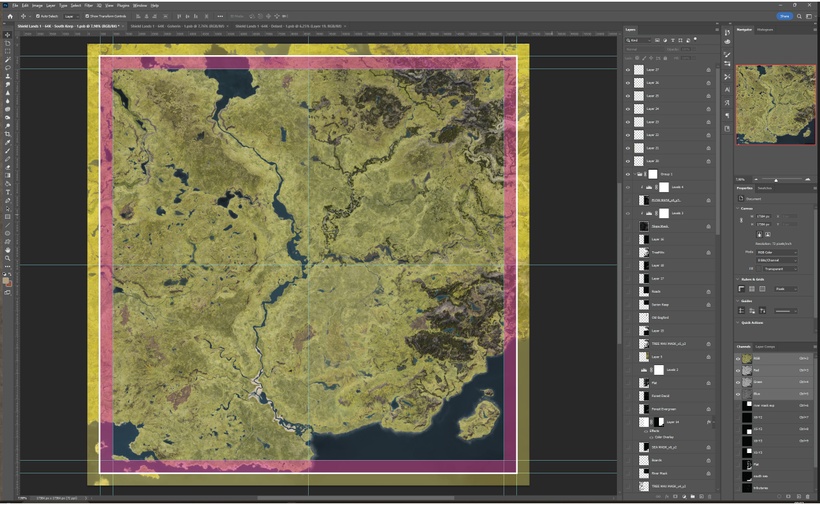Open the document Mode dropdown (RGB Color)
The height and width of the screenshot is (505, 820).
pyautogui.click(x=776, y=252)
